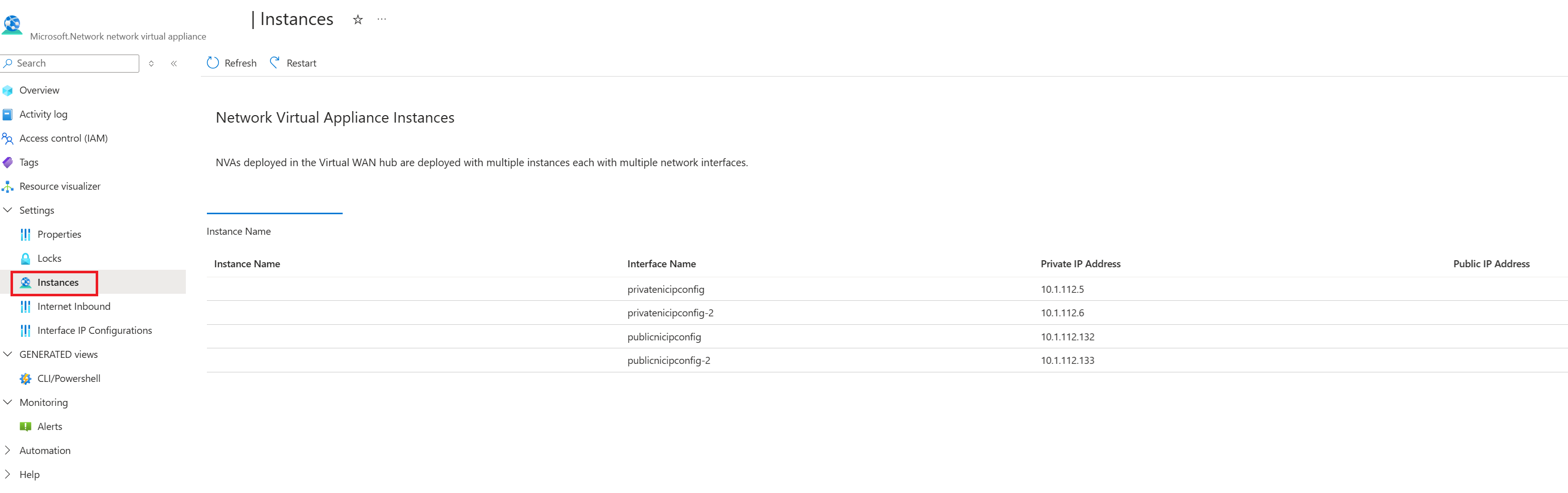Open Access control (IAM)
The width and height of the screenshot is (1568, 493).
pyautogui.click(x=63, y=139)
